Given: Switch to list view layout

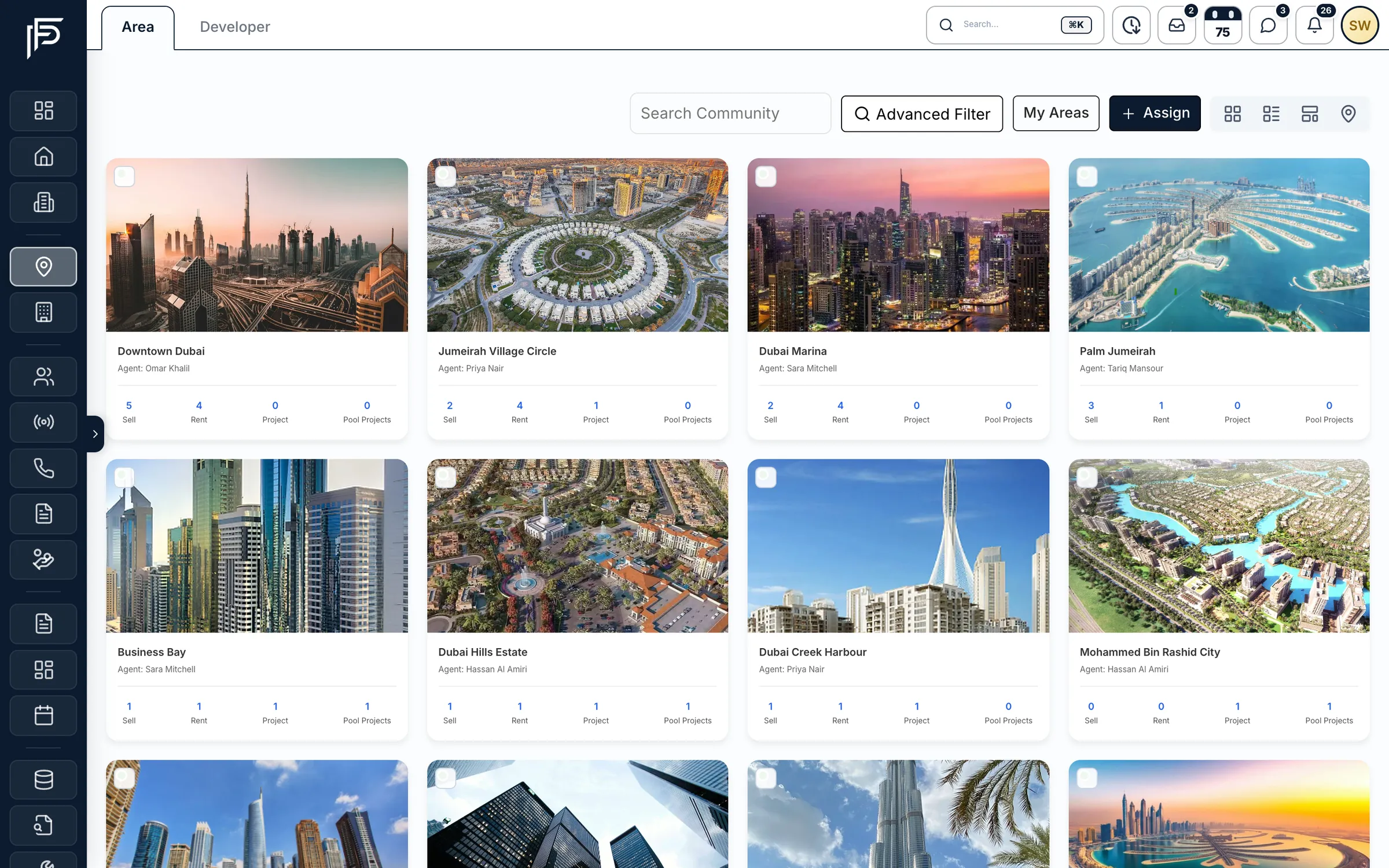Looking at the screenshot, I should click(1271, 113).
